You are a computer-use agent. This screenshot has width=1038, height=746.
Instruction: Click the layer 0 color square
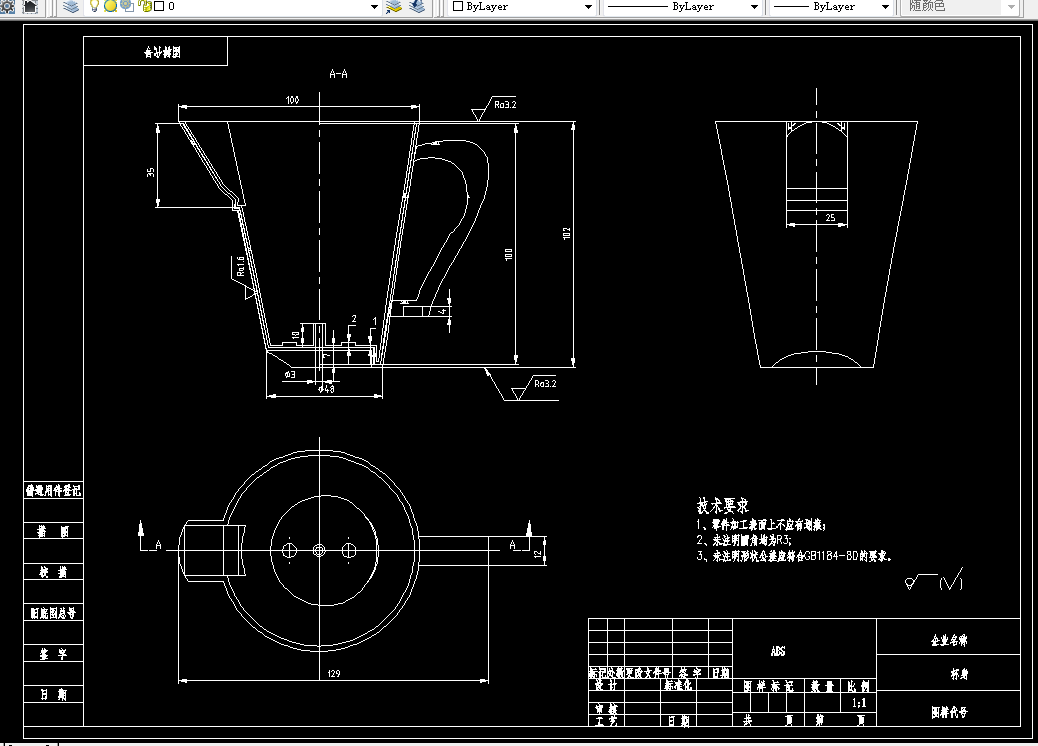tap(159, 6)
